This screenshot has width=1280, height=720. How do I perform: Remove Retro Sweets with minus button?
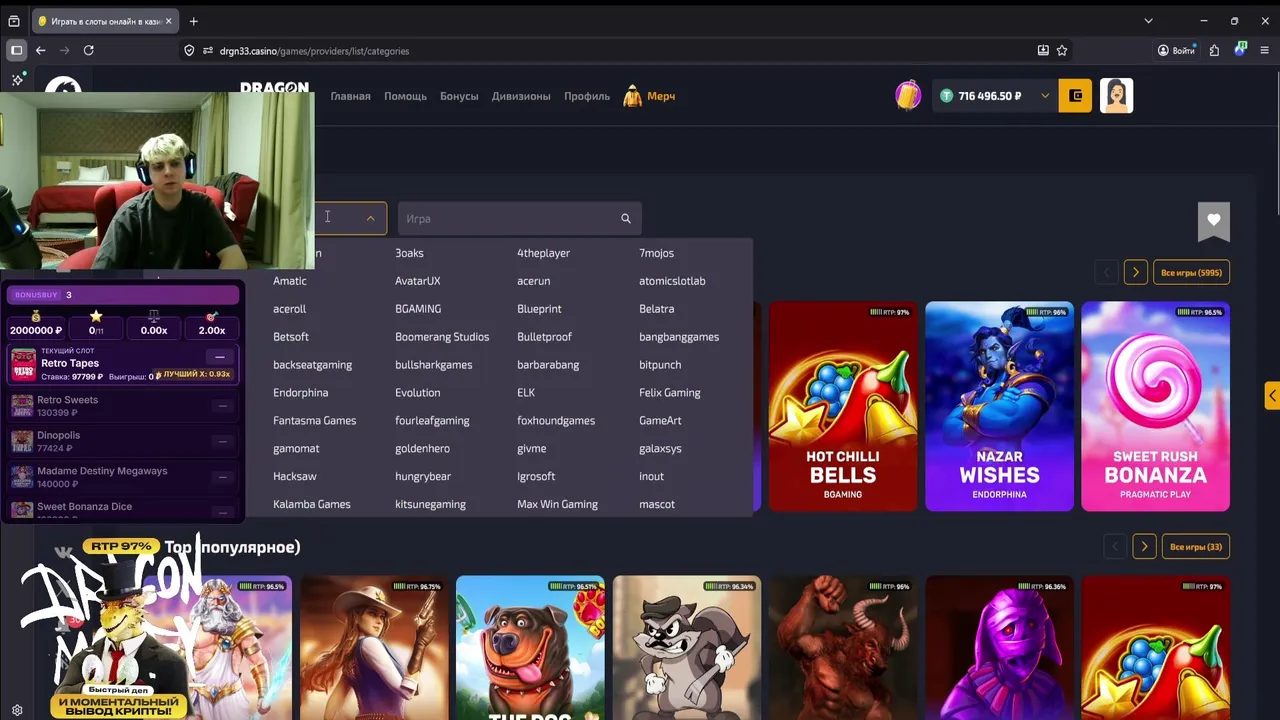point(223,406)
